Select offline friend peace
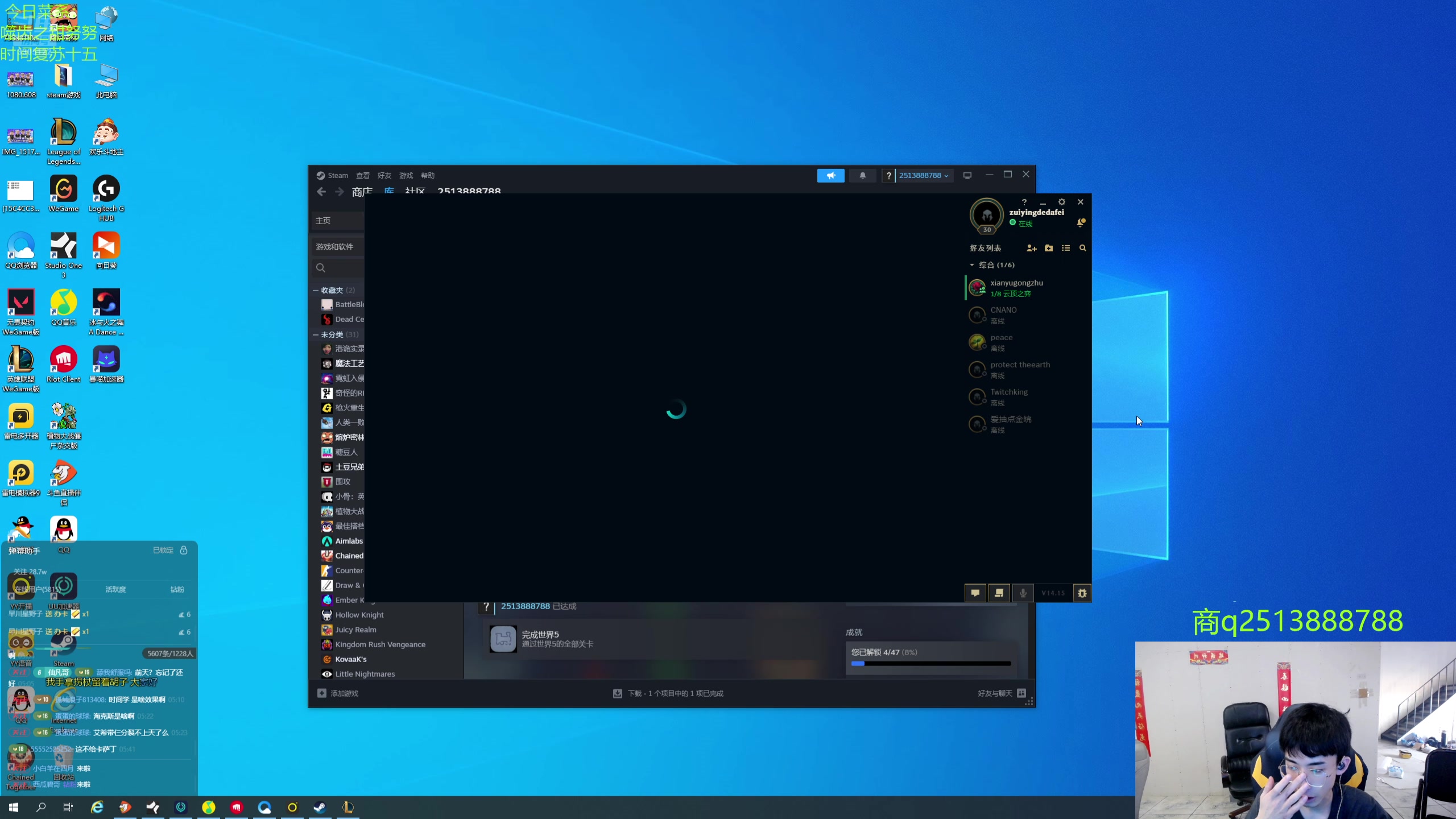The width and height of the screenshot is (1456, 819). click(x=1028, y=342)
